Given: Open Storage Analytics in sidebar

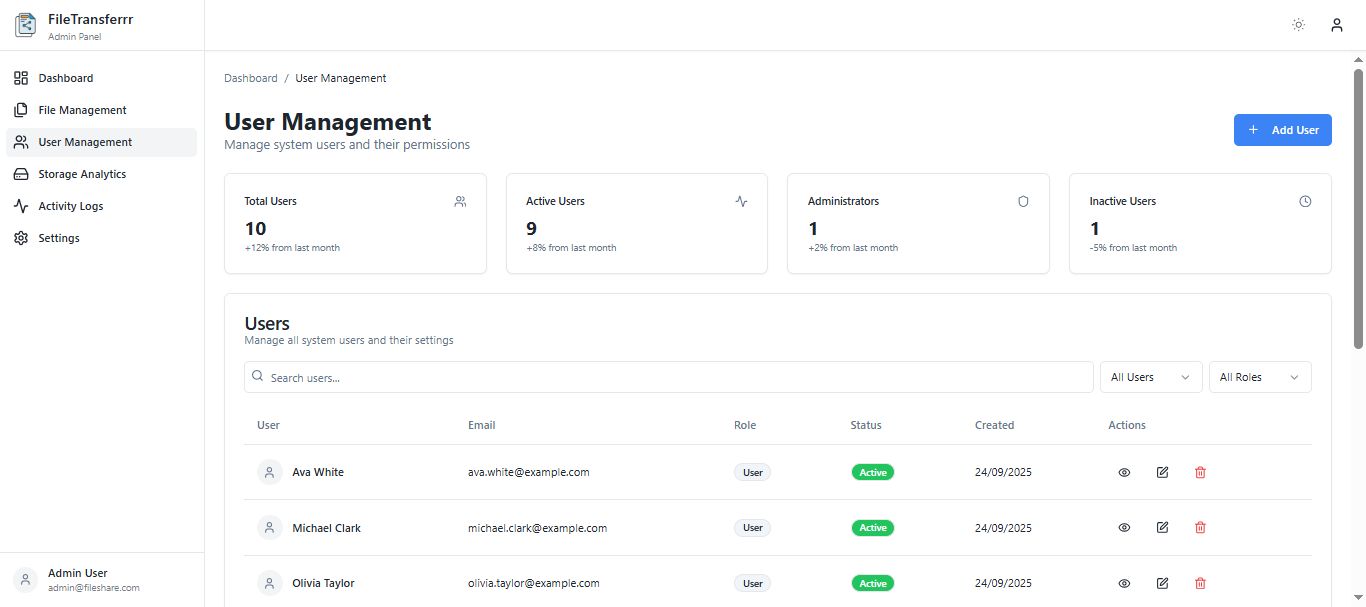Looking at the screenshot, I should (82, 174).
